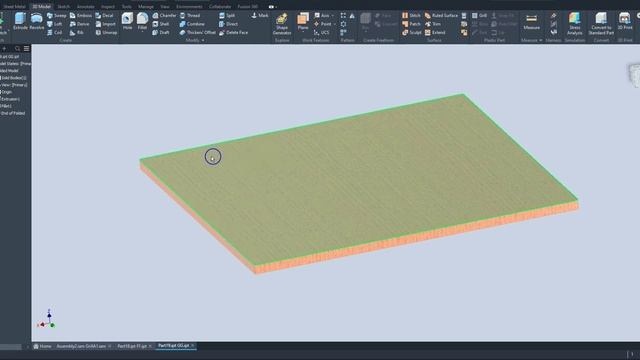Open the Inspect ribbon tab
640x360 pixels.
pyautogui.click(x=108, y=7)
